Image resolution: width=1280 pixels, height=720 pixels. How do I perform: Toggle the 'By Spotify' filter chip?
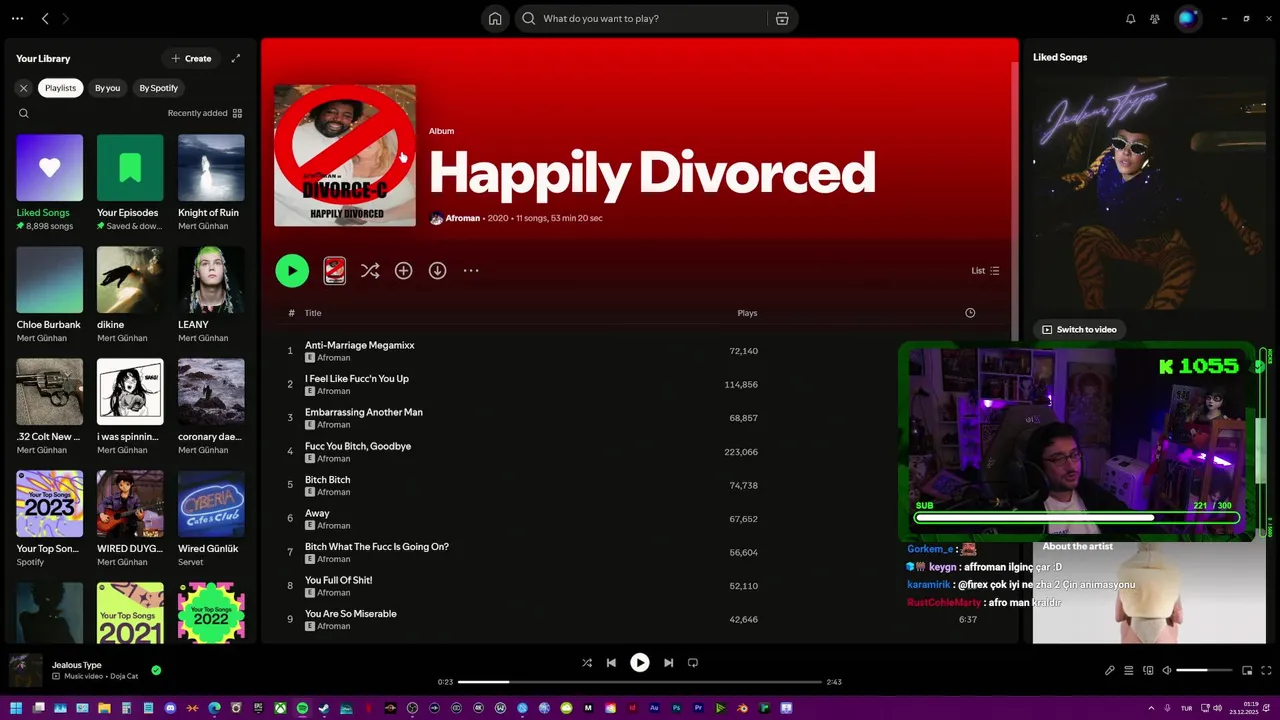click(158, 88)
